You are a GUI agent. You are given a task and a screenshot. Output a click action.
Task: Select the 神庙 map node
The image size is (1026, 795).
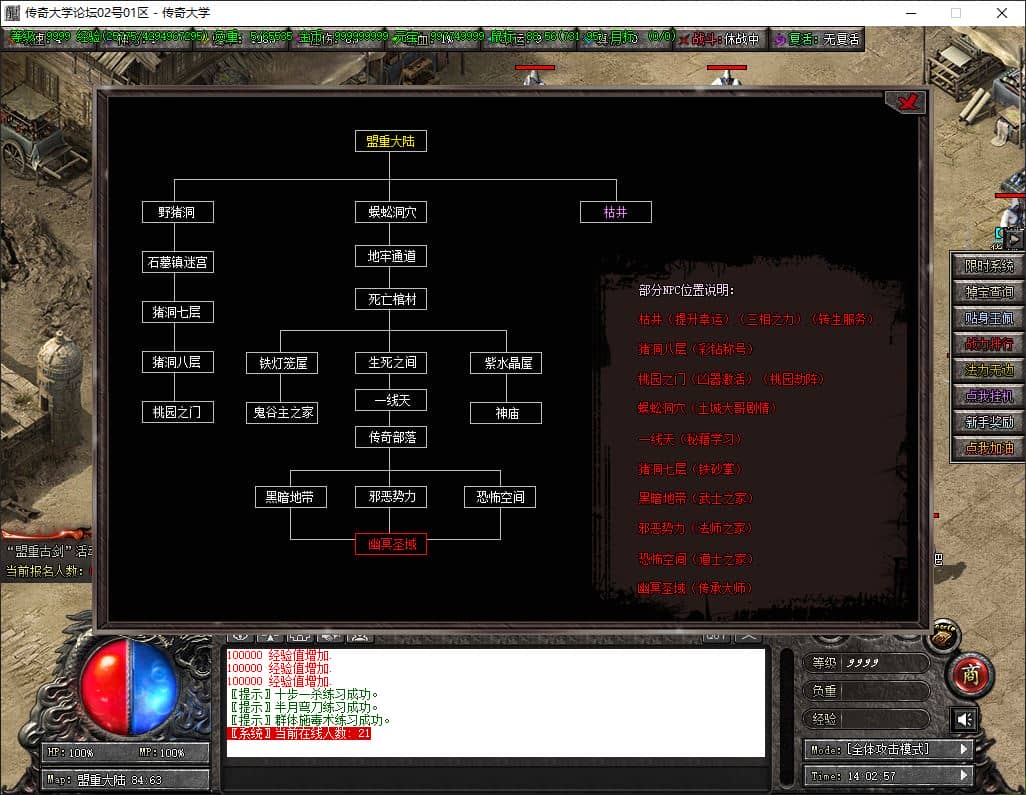click(x=506, y=413)
